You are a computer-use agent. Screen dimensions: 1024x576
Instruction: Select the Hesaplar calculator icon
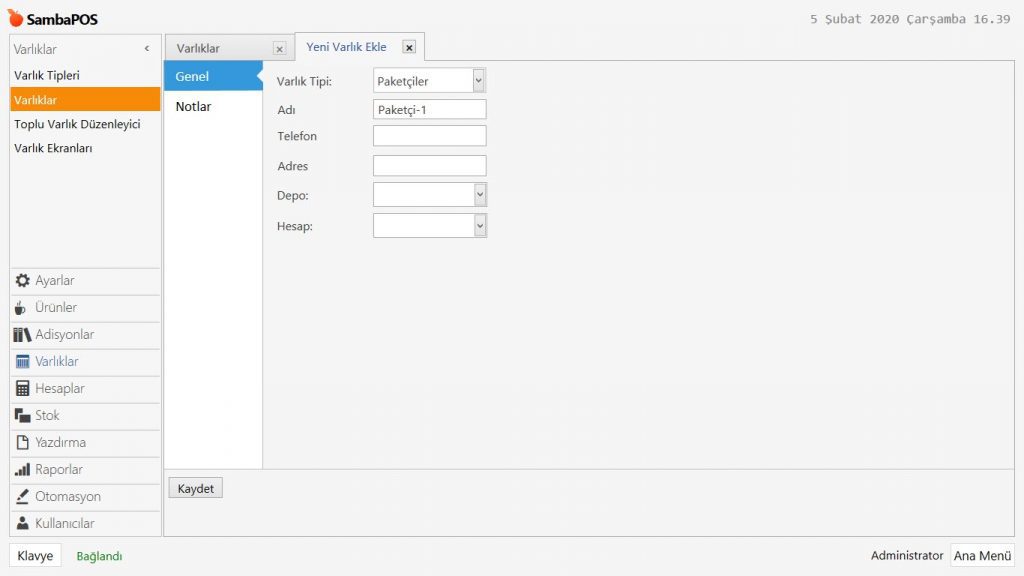[22, 389]
